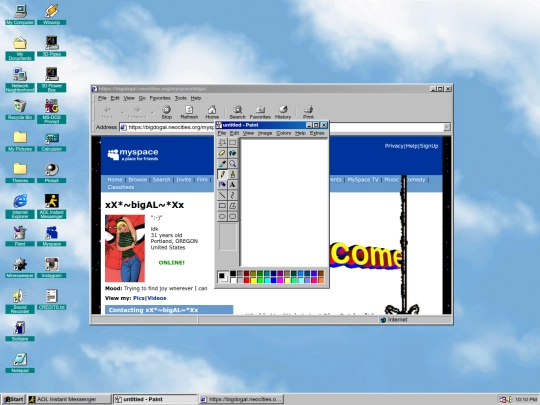Open the Tools menu in browser menu bar
Image resolution: width=540 pixels, height=405 pixels.
180,98
